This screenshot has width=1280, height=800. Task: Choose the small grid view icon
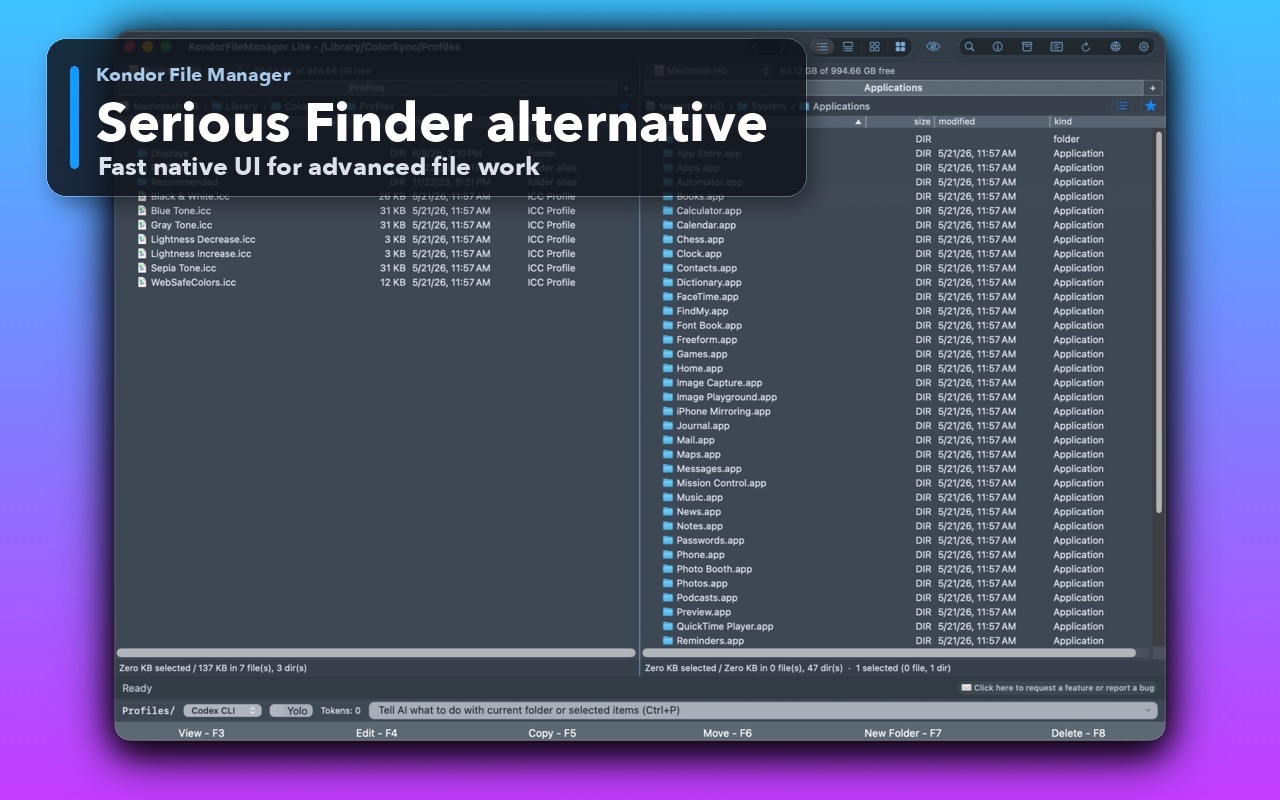(874, 47)
